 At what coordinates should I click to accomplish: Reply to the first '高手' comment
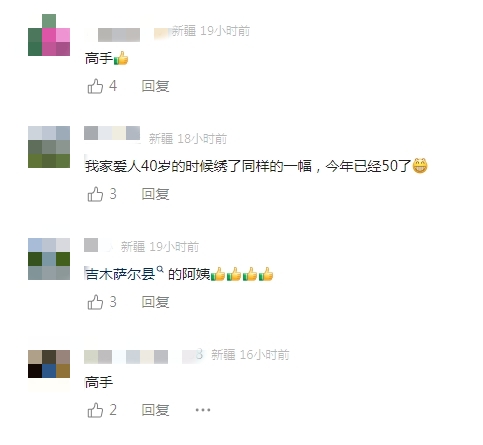click(x=155, y=86)
